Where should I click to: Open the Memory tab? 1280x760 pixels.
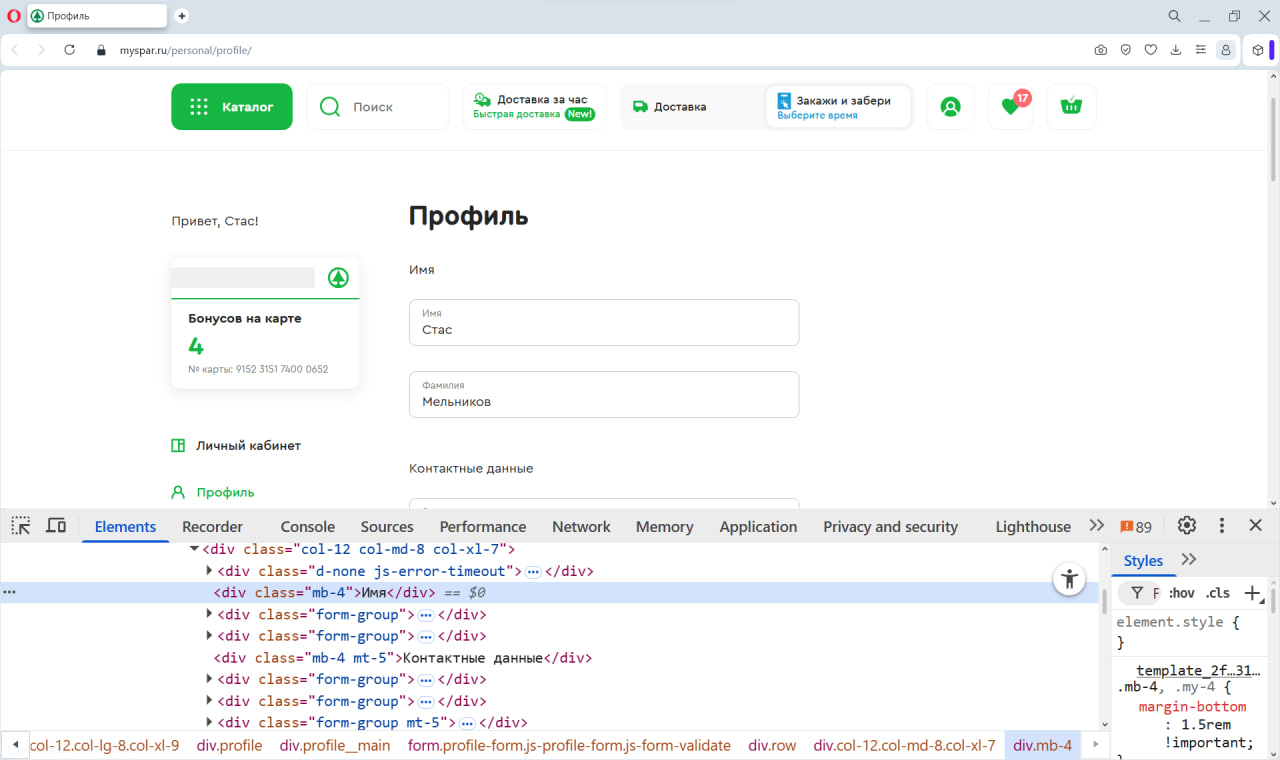(664, 527)
